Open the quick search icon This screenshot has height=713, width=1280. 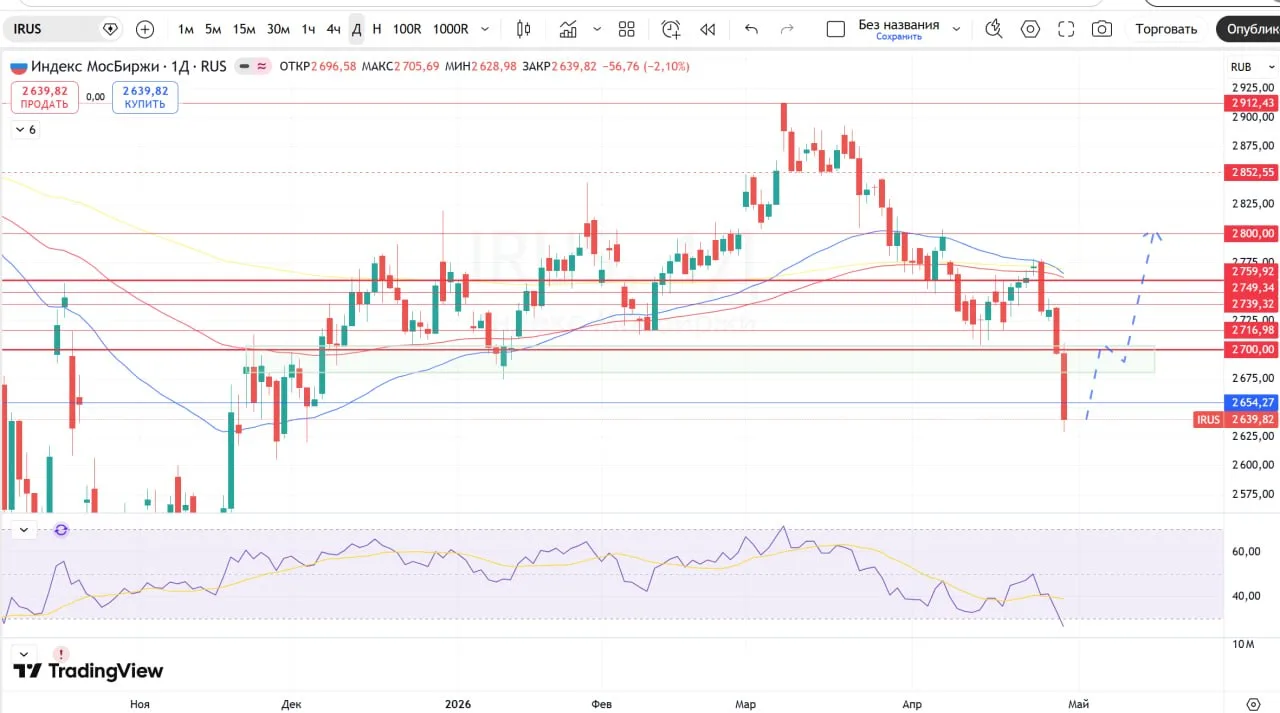tap(993, 29)
